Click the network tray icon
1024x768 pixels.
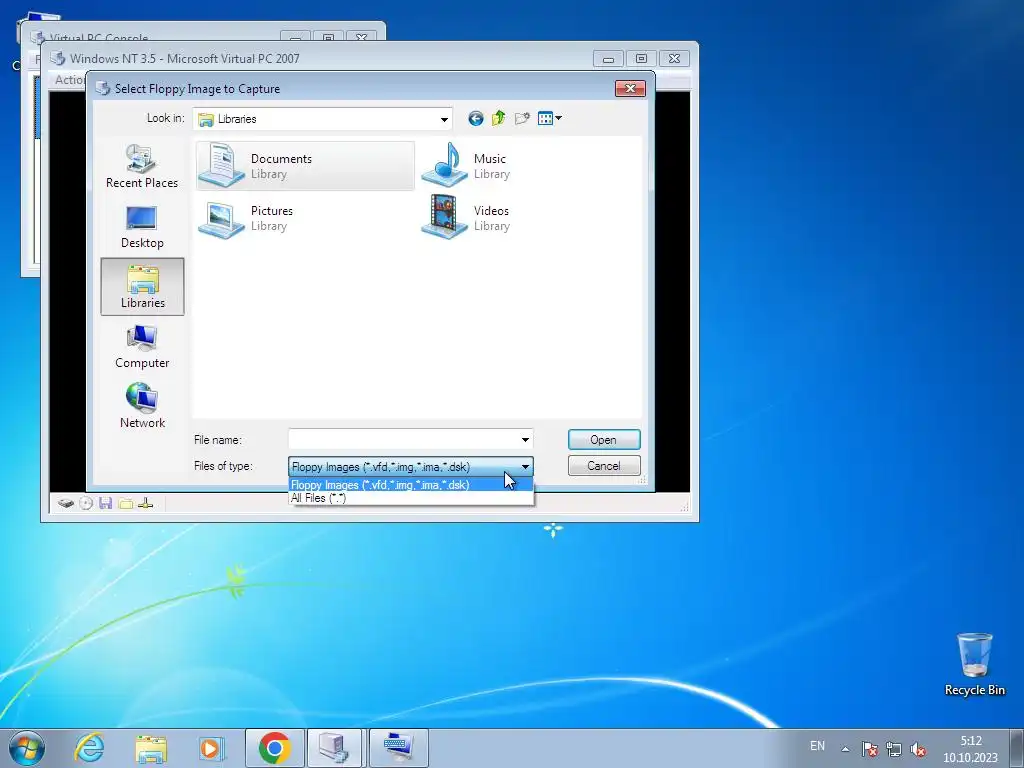coord(894,749)
